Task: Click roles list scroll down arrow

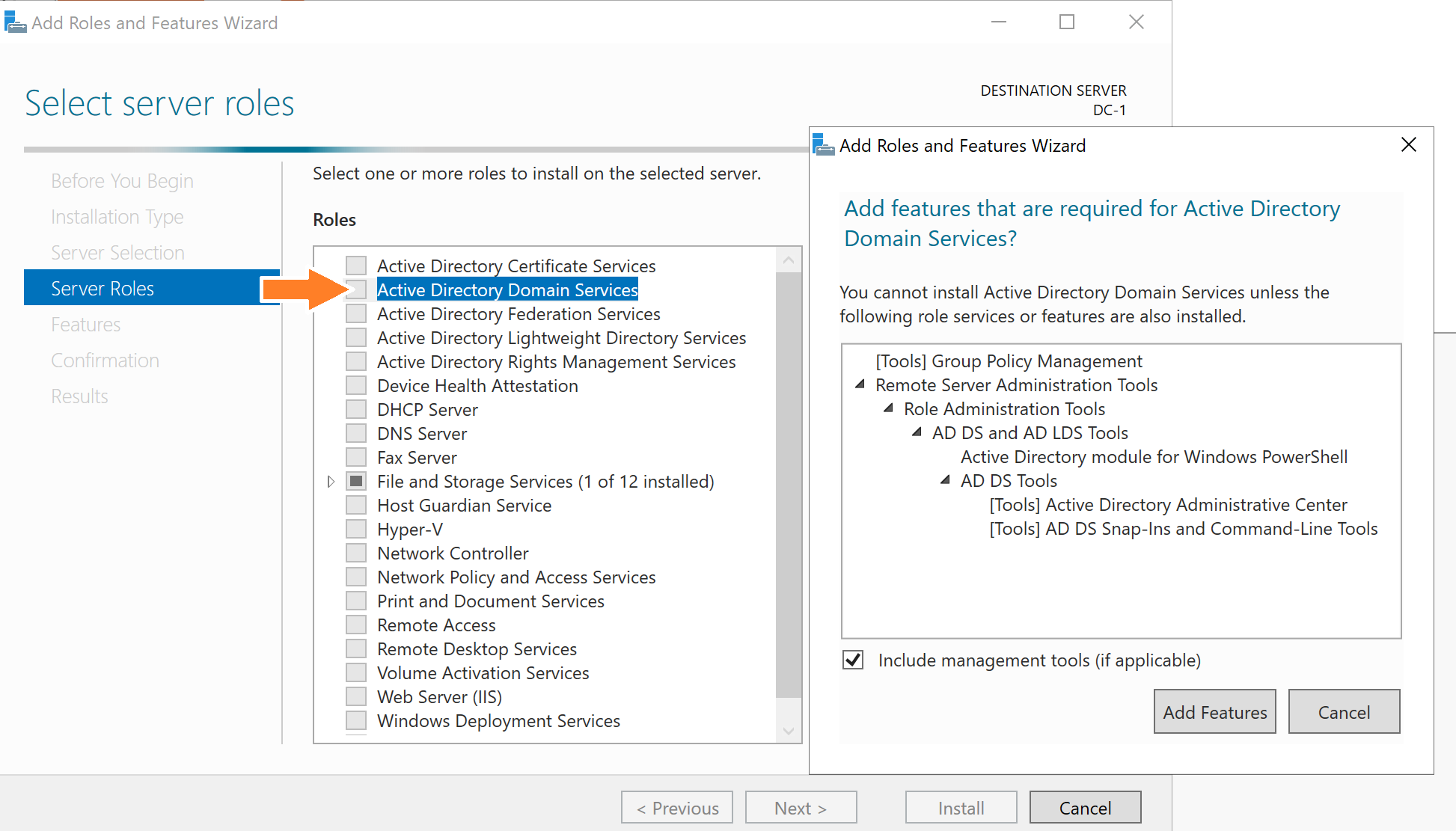Action: coord(788,731)
